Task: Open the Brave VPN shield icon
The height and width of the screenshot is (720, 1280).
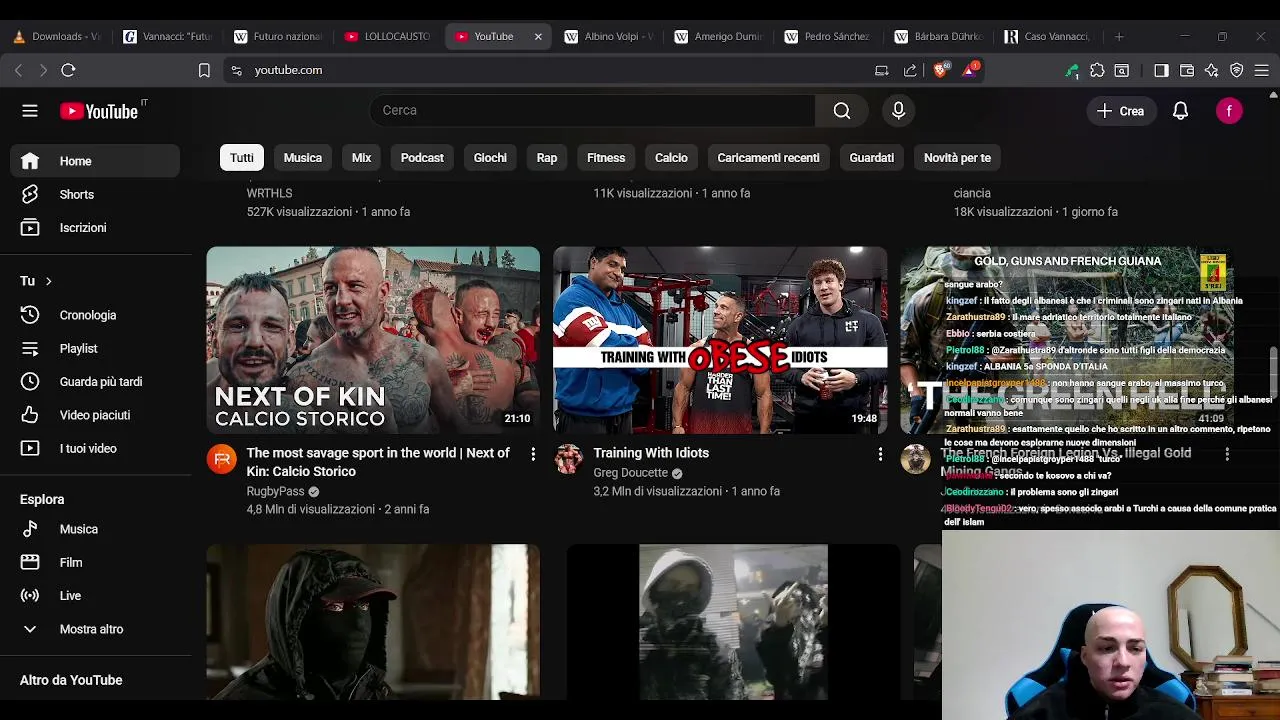Action: (1237, 70)
